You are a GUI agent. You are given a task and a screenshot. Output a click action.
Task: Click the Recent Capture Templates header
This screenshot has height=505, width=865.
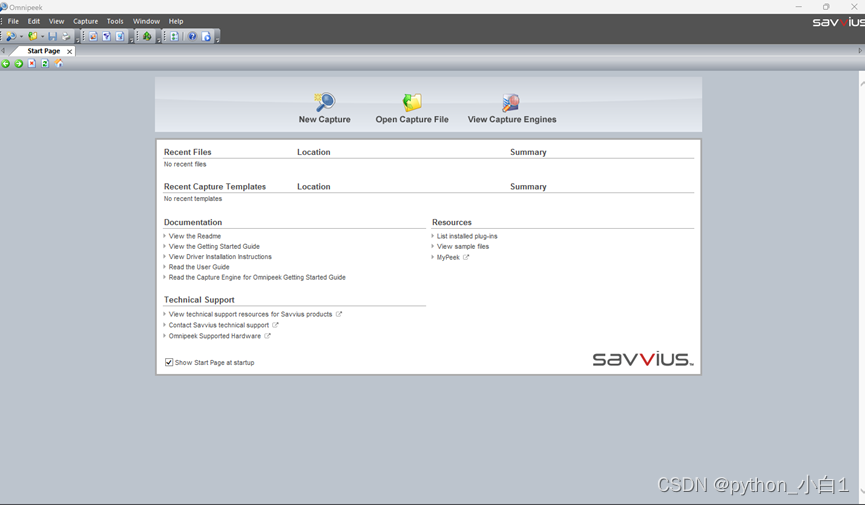[215, 187]
